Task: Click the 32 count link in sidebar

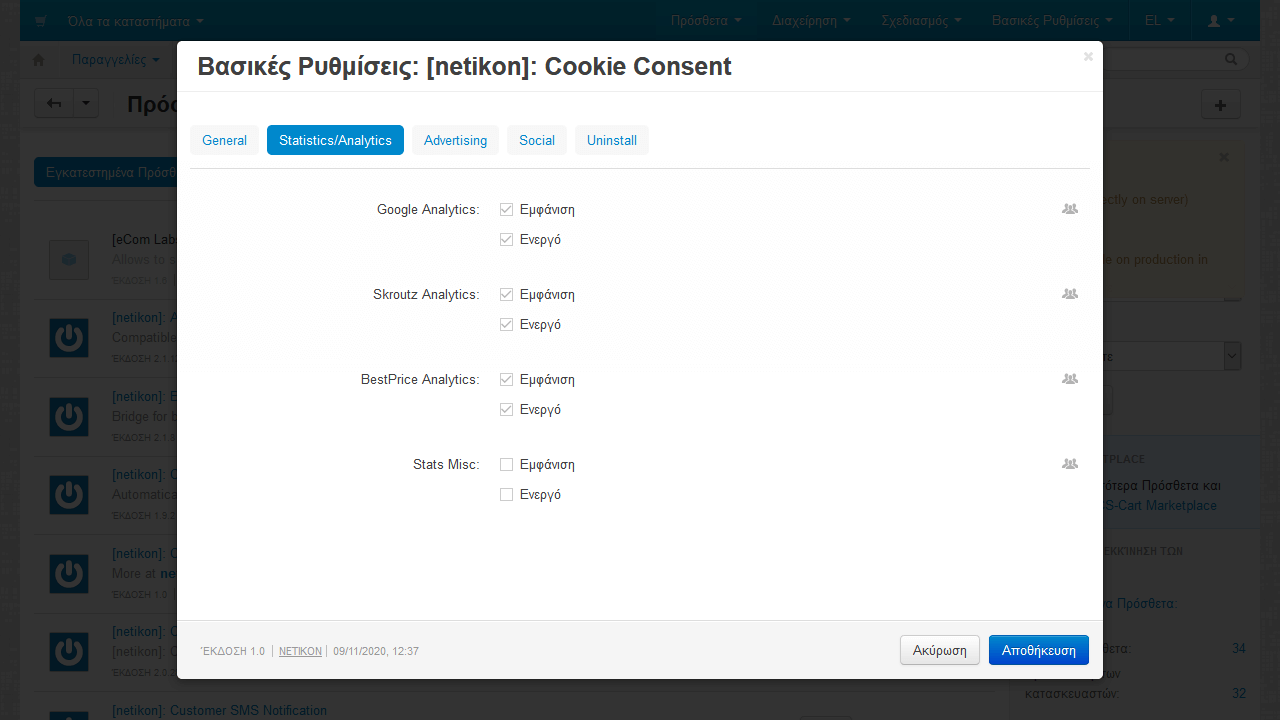Action: click(1239, 693)
